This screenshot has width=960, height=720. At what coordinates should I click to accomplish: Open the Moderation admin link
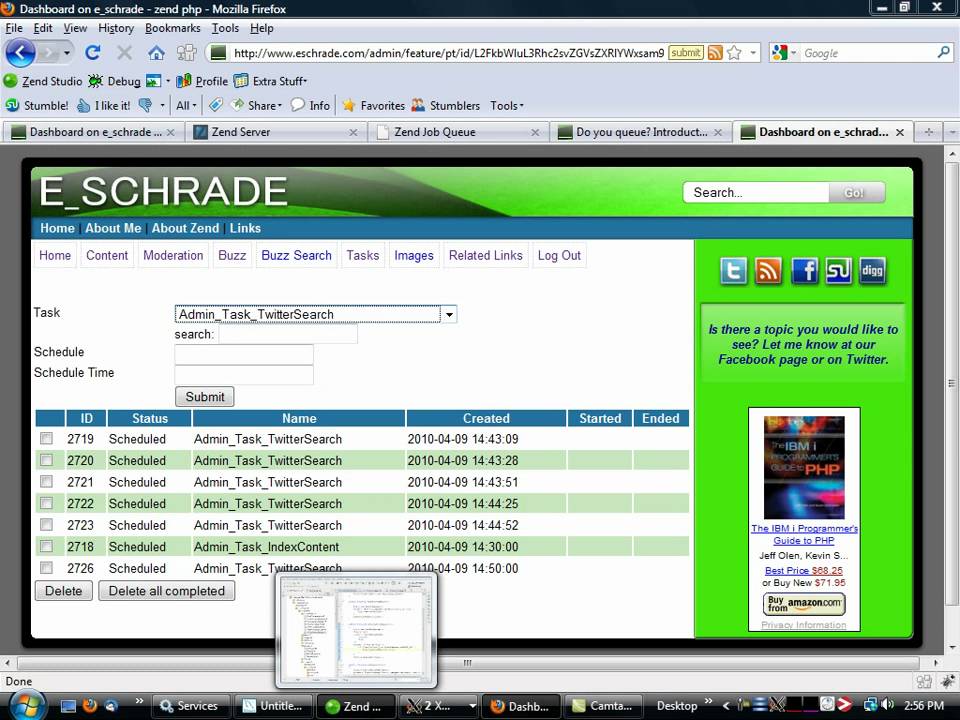[173, 255]
